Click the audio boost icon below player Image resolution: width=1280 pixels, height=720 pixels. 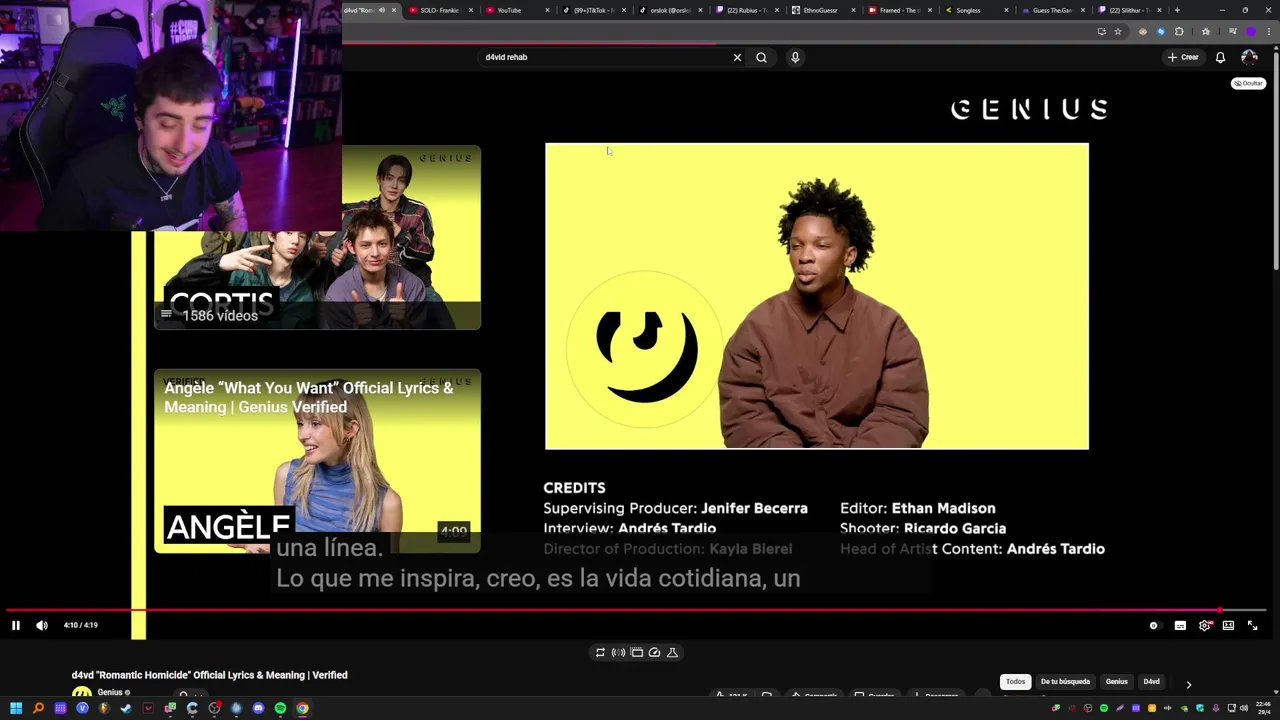coord(618,652)
